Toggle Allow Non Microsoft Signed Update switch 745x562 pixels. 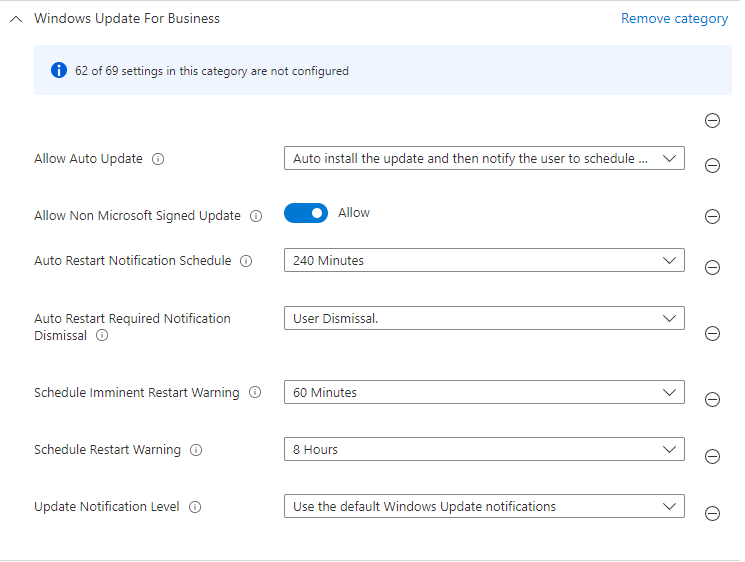pos(306,213)
